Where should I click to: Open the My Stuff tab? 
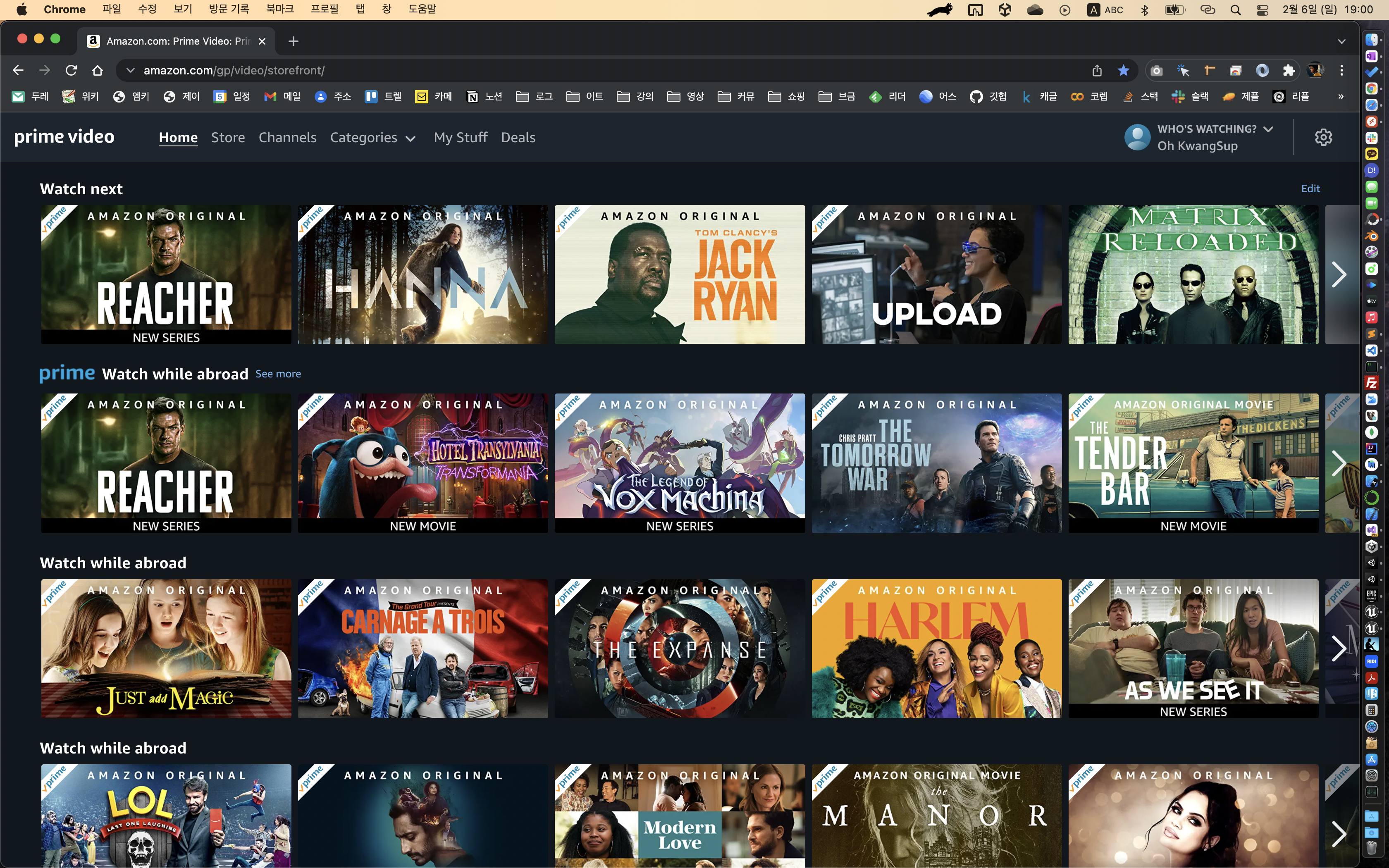pyautogui.click(x=461, y=138)
